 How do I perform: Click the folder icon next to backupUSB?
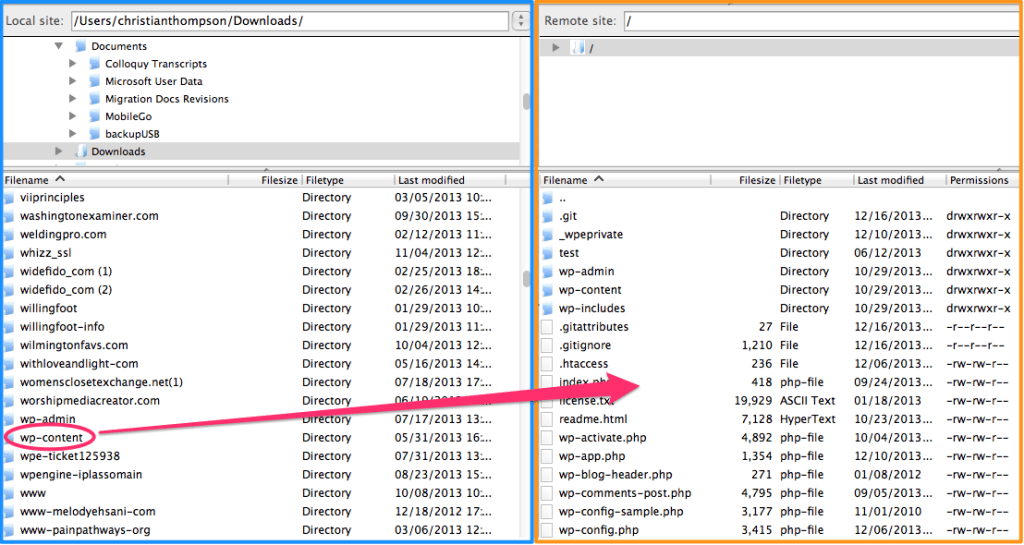point(95,134)
